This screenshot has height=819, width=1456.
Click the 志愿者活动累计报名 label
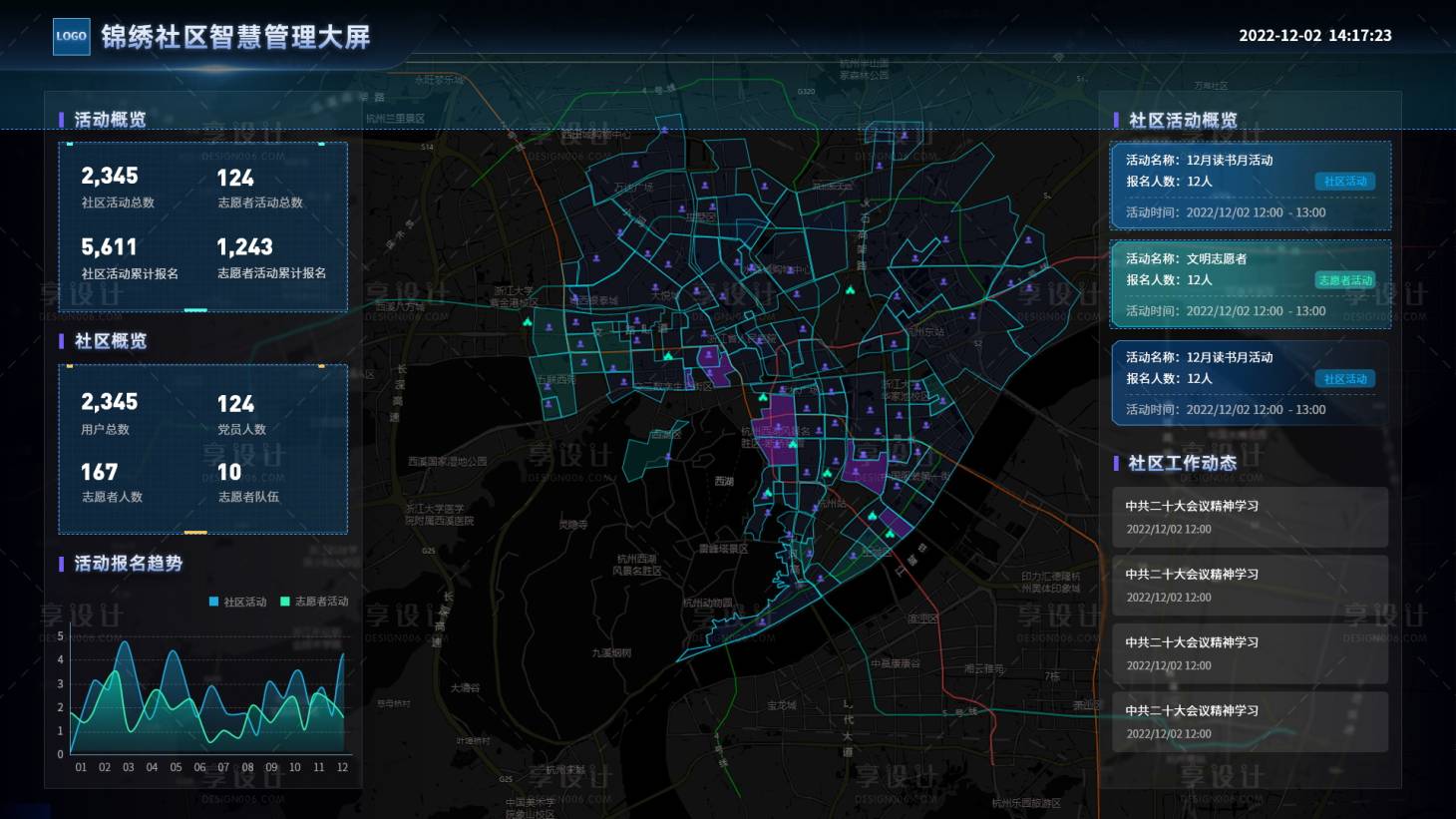(x=271, y=273)
